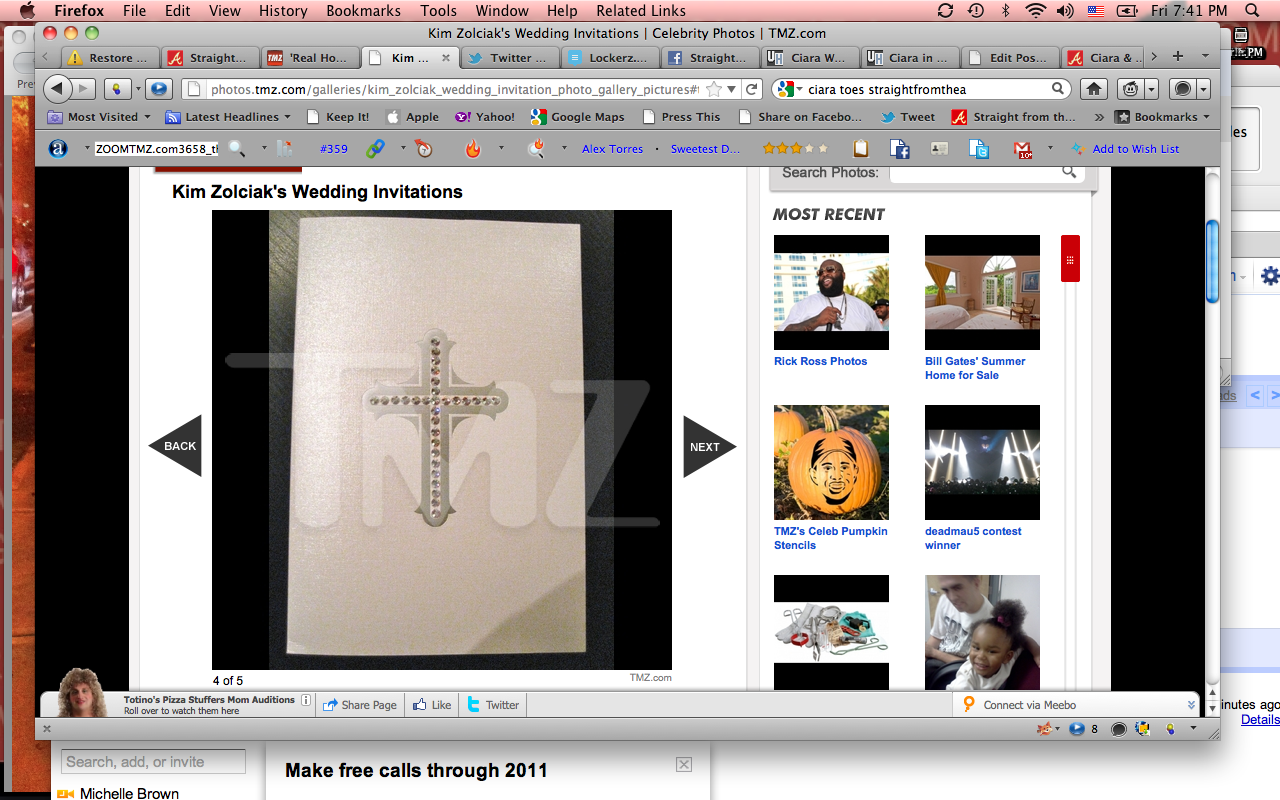Click the Share Page button
This screenshot has width=1280, height=800.
pyautogui.click(x=360, y=705)
